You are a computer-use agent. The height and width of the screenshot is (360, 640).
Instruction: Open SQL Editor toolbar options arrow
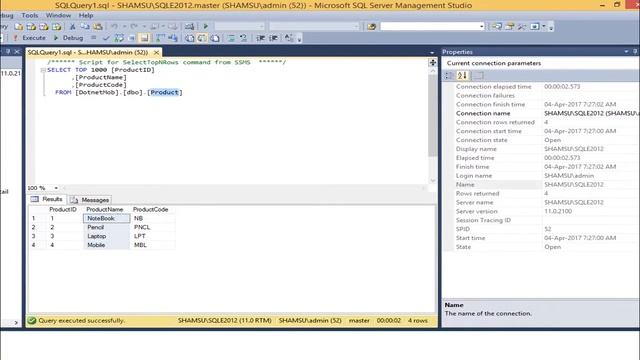click(299, 39)
